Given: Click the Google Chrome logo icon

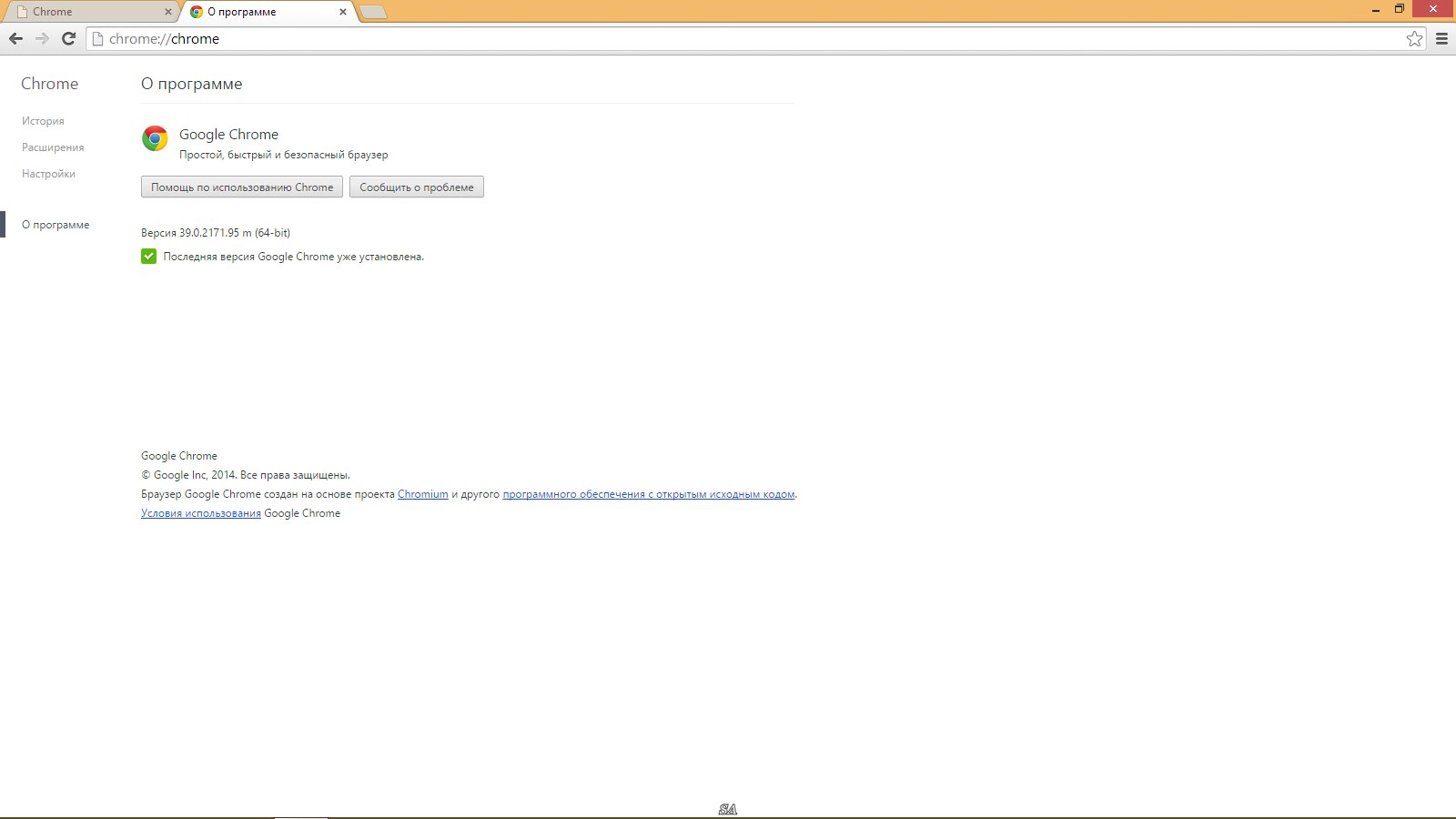Looking at the screenshot, I should coord(155,138).
